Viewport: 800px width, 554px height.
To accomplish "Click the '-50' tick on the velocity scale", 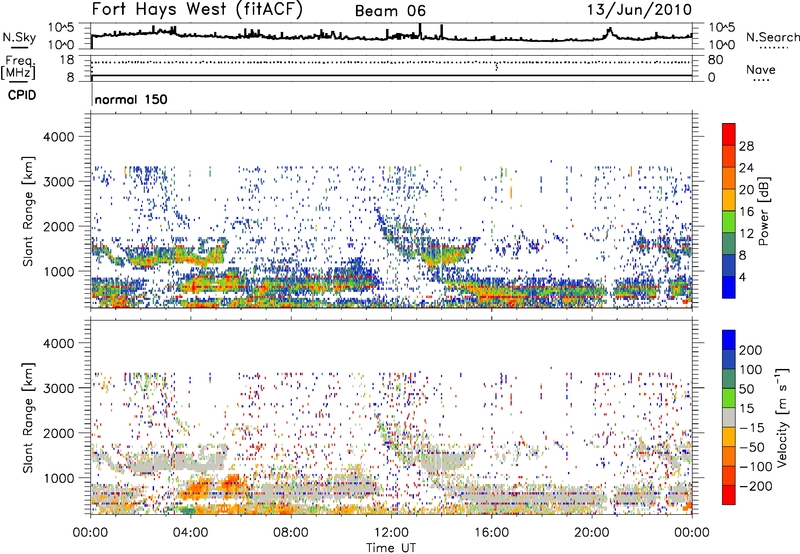I will pyautogui.click(x=750, y=447).
